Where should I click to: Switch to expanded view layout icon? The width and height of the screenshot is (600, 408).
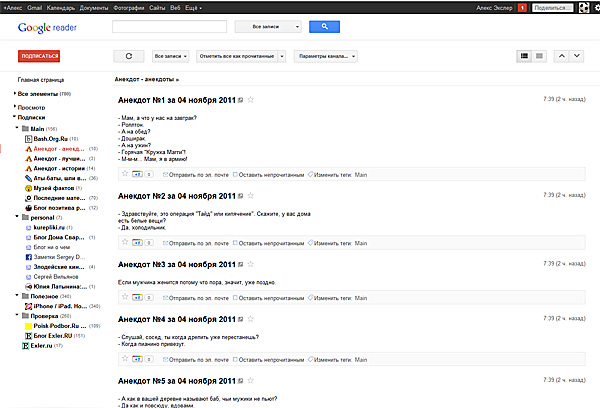[x=538, y=56]
